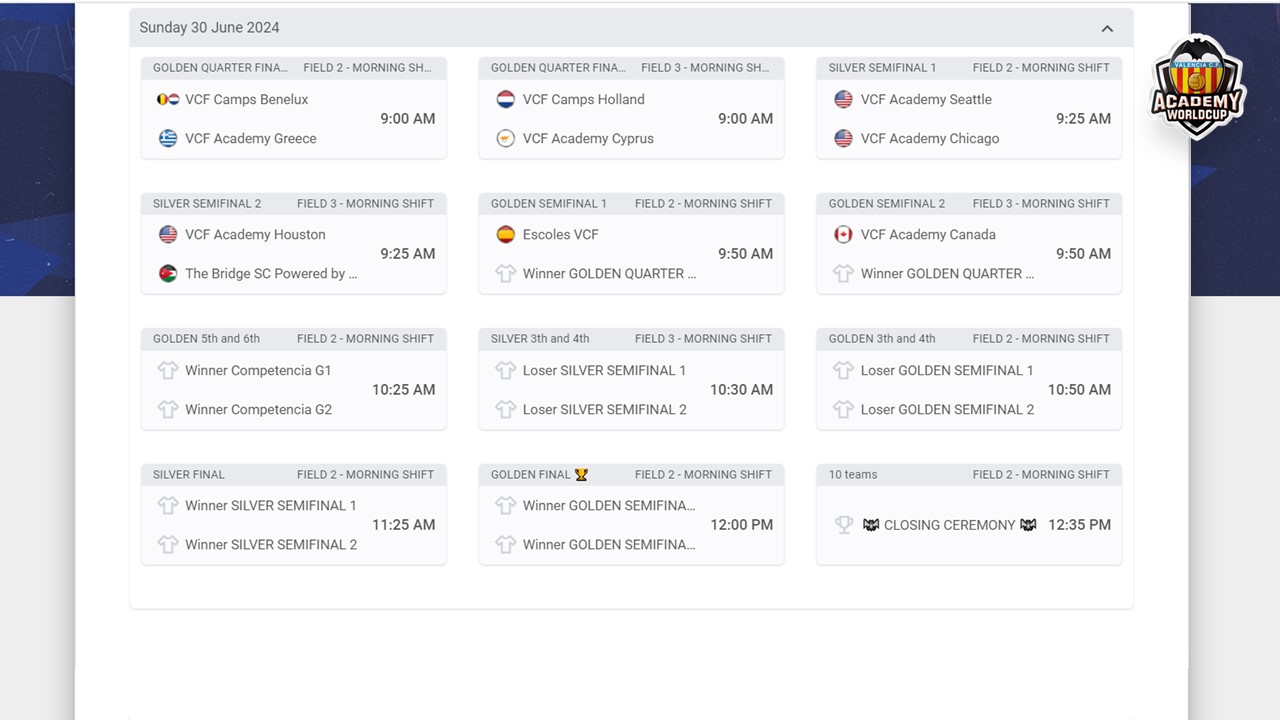
Task: Open the SILVER 3th and 4th match
Action: (631, 379)
